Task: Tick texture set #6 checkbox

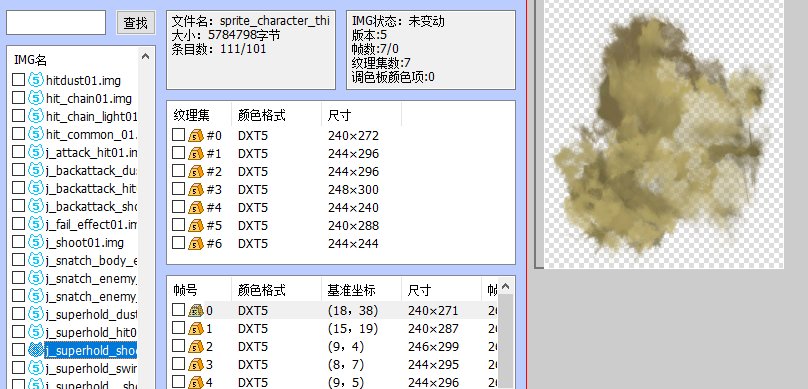Action: (178, 243)
